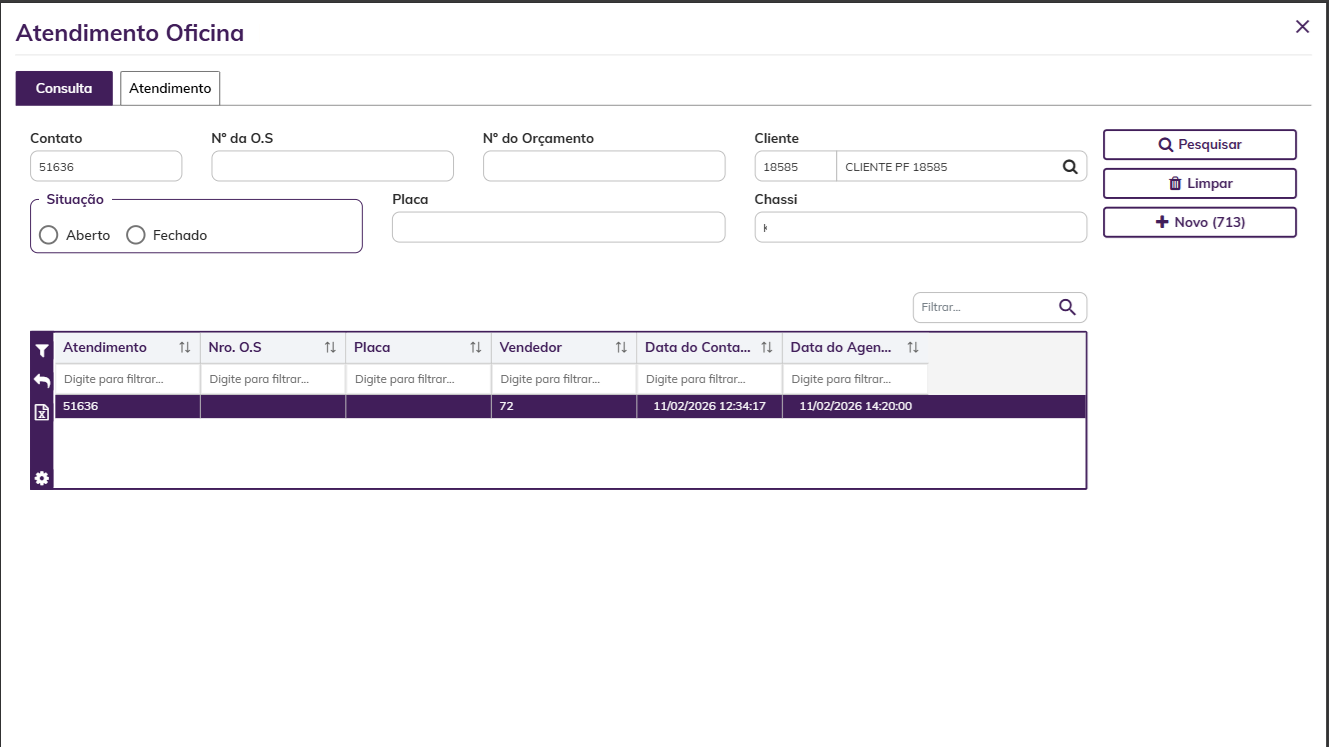The image size is (1329, 747).
Task: Select the Aberto situation radio button
Action: pyautogui.click(x=49, y=235)
